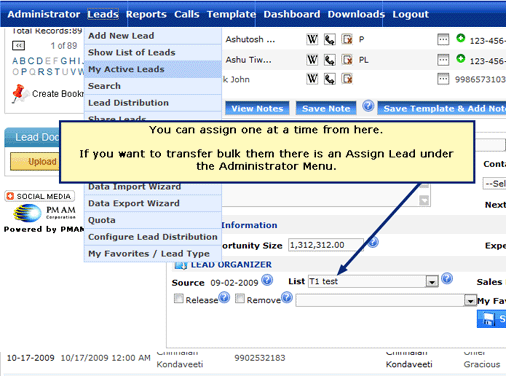Select My Favorites / Lead Type item

[x=153, y=254]
